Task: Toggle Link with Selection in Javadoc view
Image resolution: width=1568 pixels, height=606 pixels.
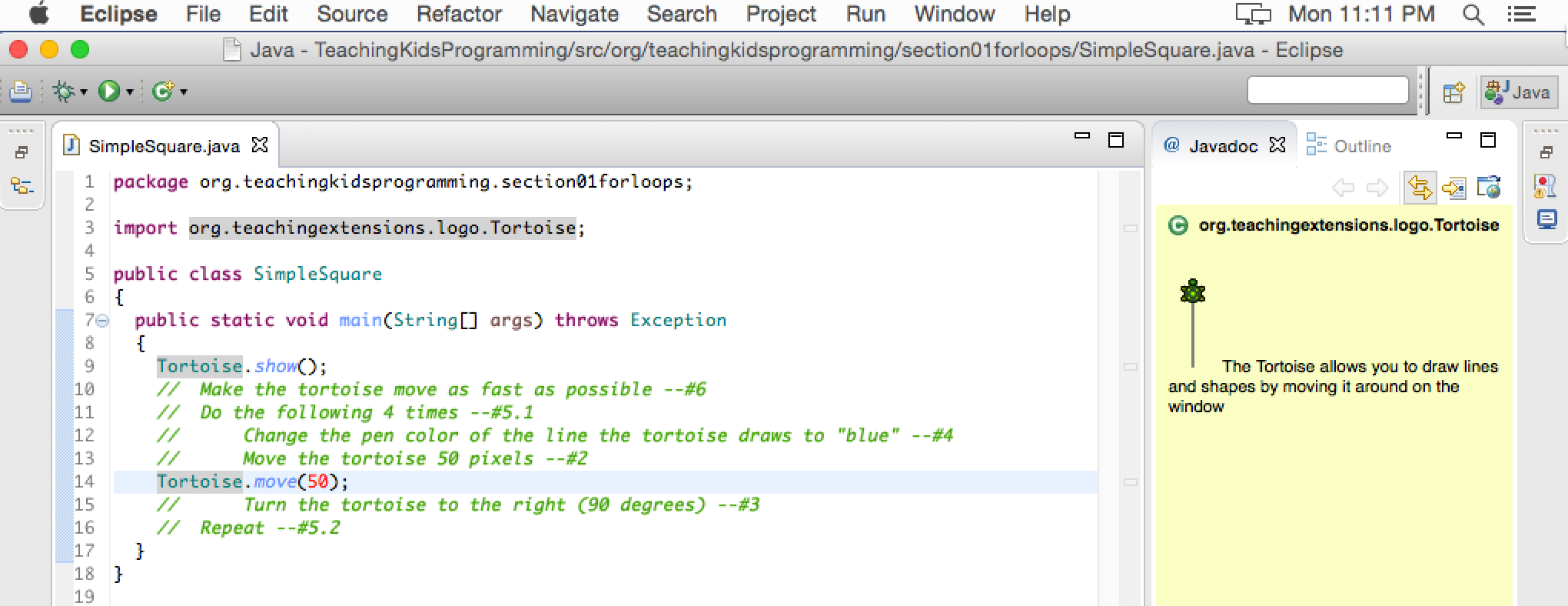Action: pyautogui.click(x=1420, y=187)
